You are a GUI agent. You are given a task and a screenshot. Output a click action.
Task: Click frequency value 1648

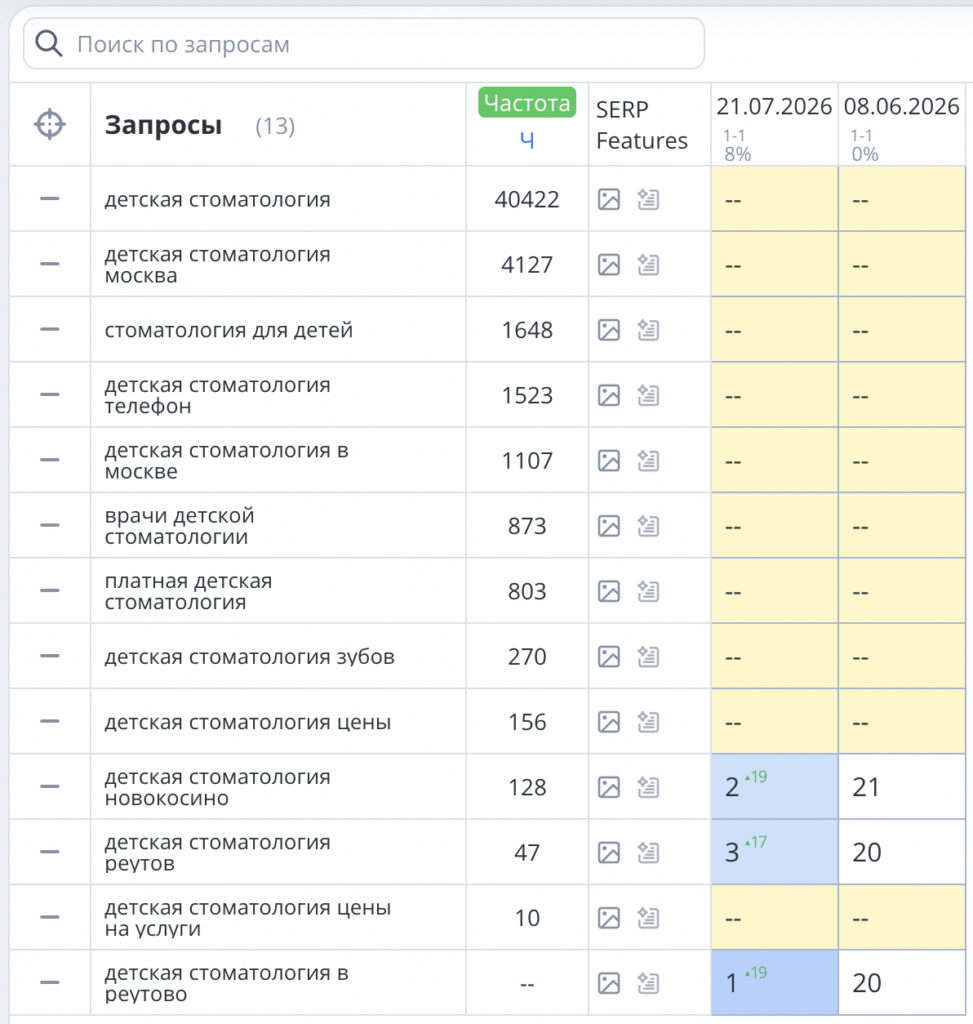[x=527, y=330]
